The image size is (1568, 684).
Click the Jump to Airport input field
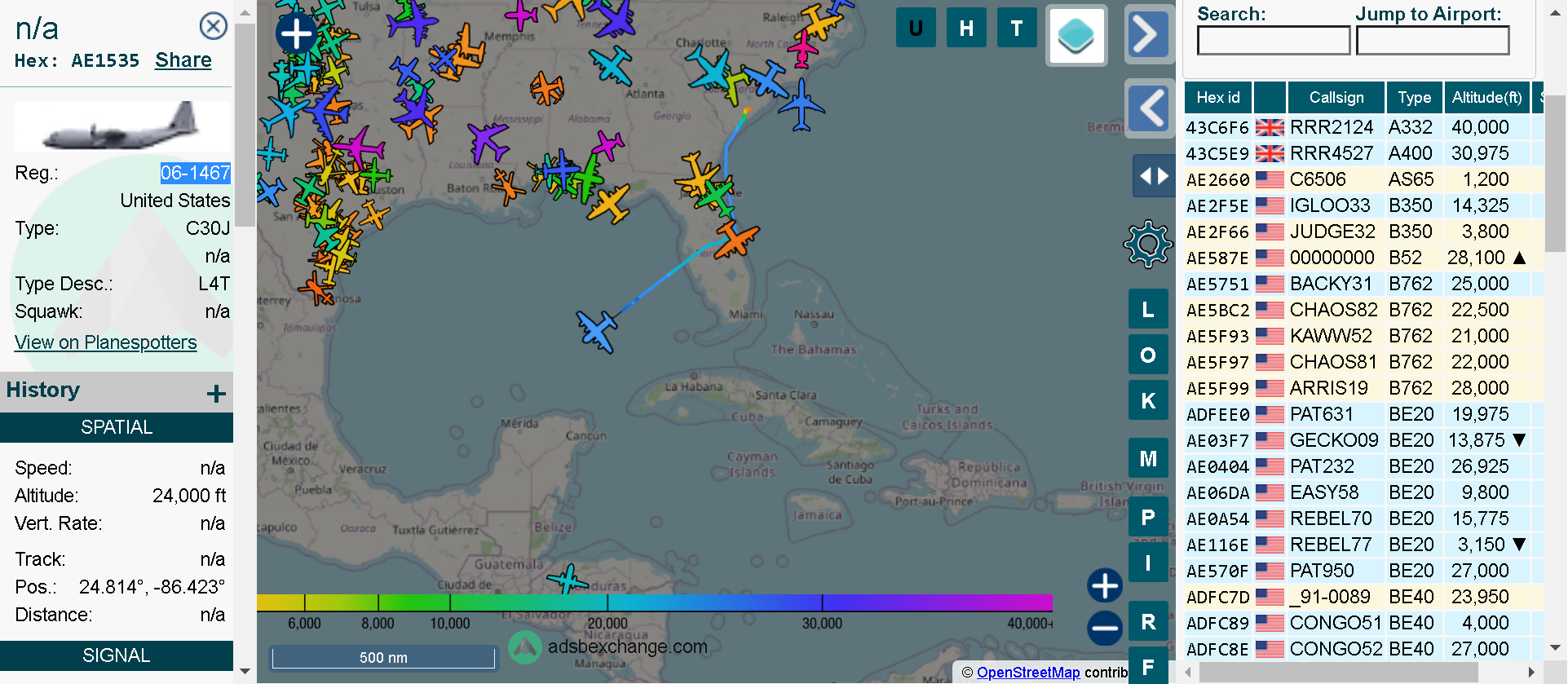(x=1433, y=41)
